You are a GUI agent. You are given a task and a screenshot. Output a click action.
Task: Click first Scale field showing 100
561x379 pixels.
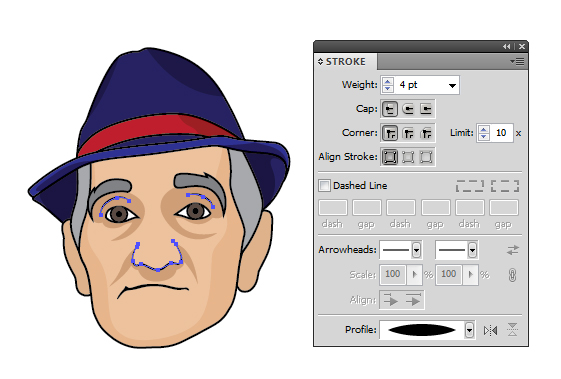coord(393,274)
